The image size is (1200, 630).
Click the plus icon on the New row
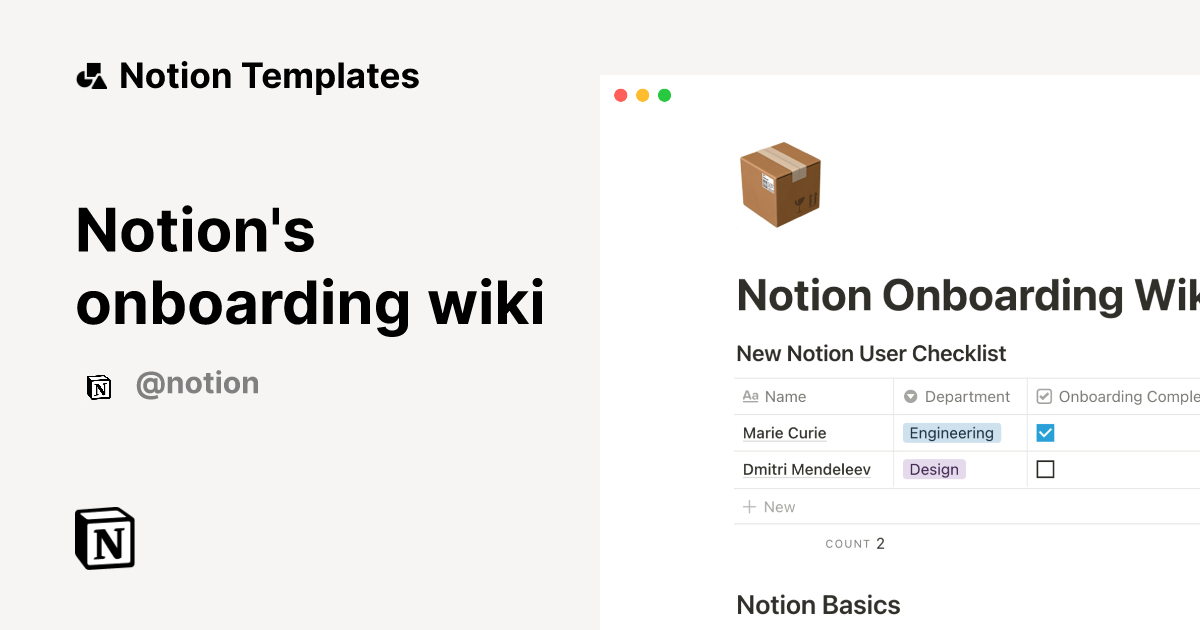pos(748,506)
